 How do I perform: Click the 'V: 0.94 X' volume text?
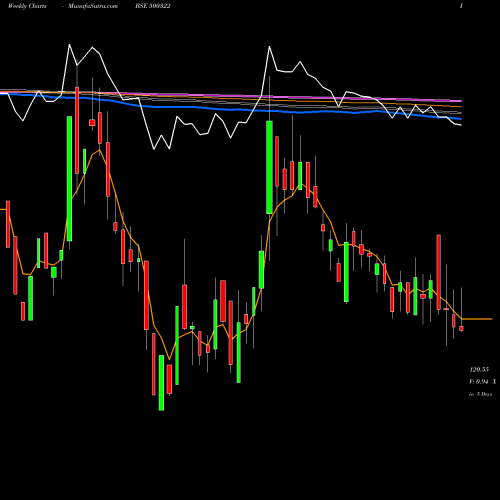pos(482,382)
